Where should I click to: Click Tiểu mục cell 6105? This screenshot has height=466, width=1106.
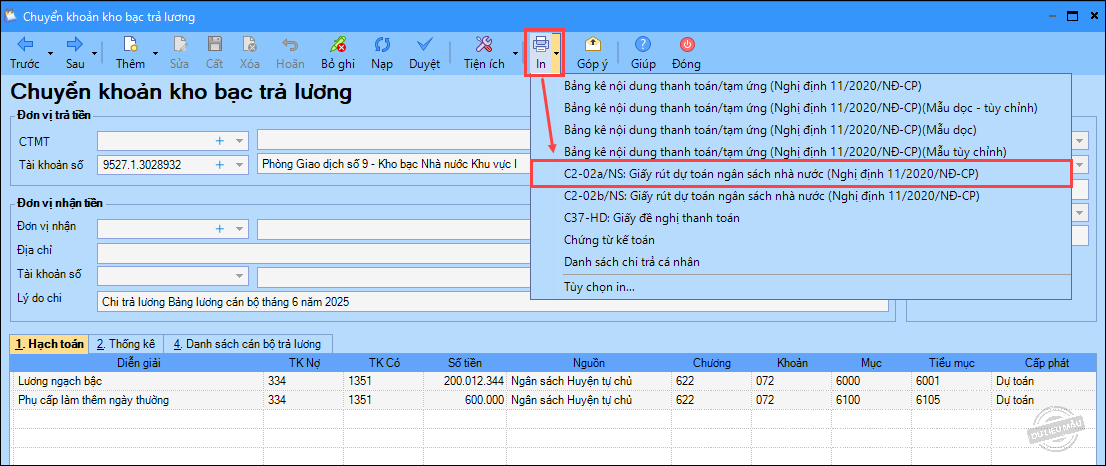[x=952, y=400]
